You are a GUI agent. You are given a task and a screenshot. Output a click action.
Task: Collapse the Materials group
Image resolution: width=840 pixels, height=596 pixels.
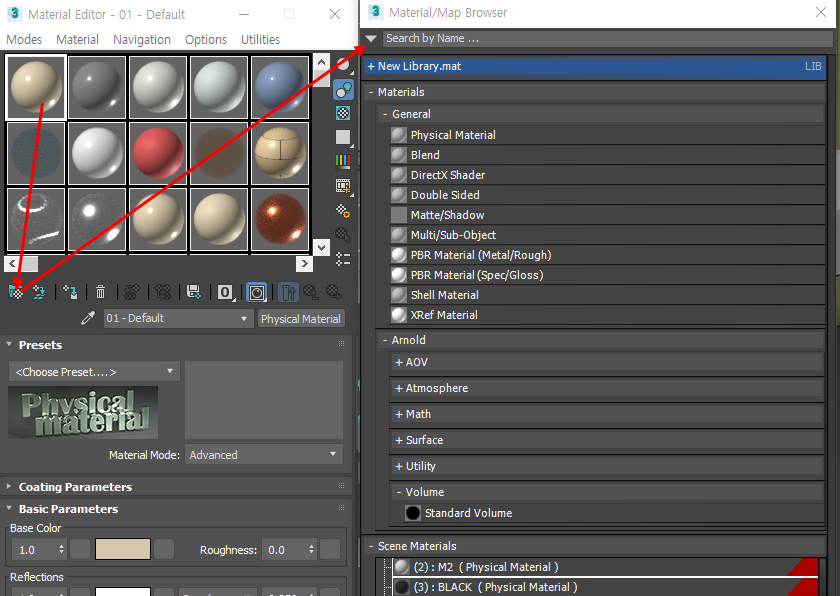pos(371,92)
